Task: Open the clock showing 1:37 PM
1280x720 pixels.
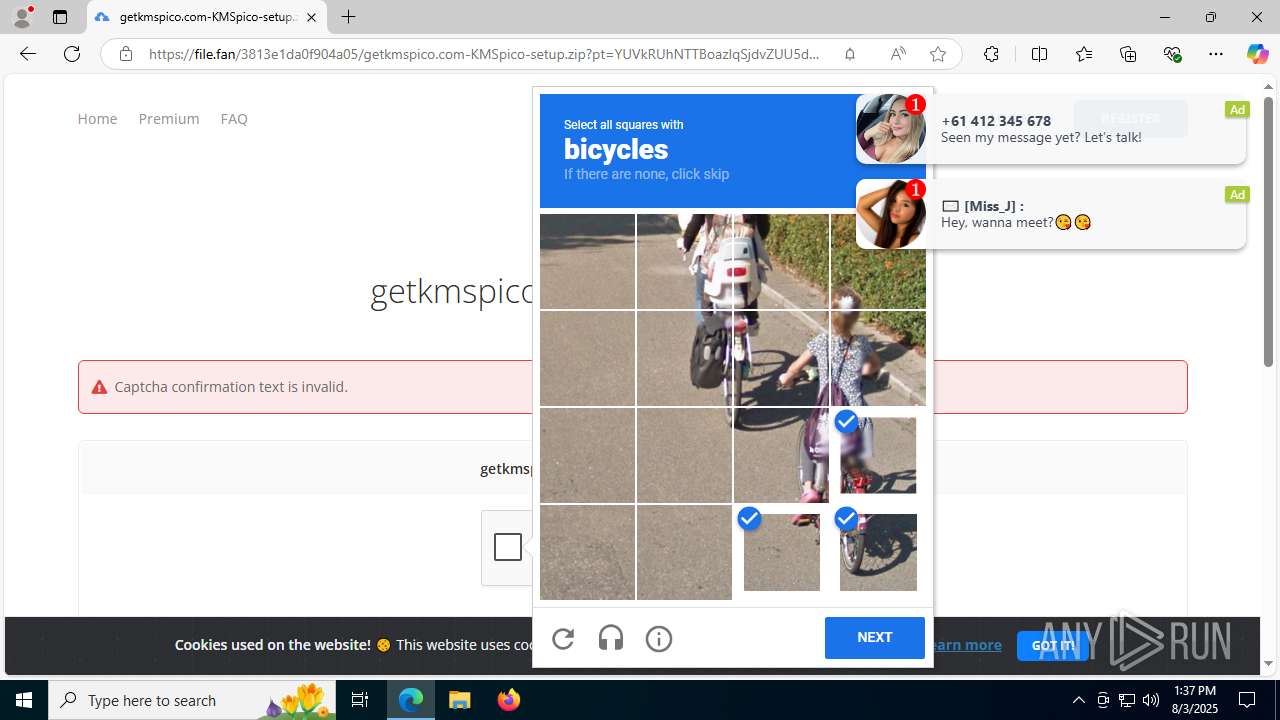Action: point(1194,700)
